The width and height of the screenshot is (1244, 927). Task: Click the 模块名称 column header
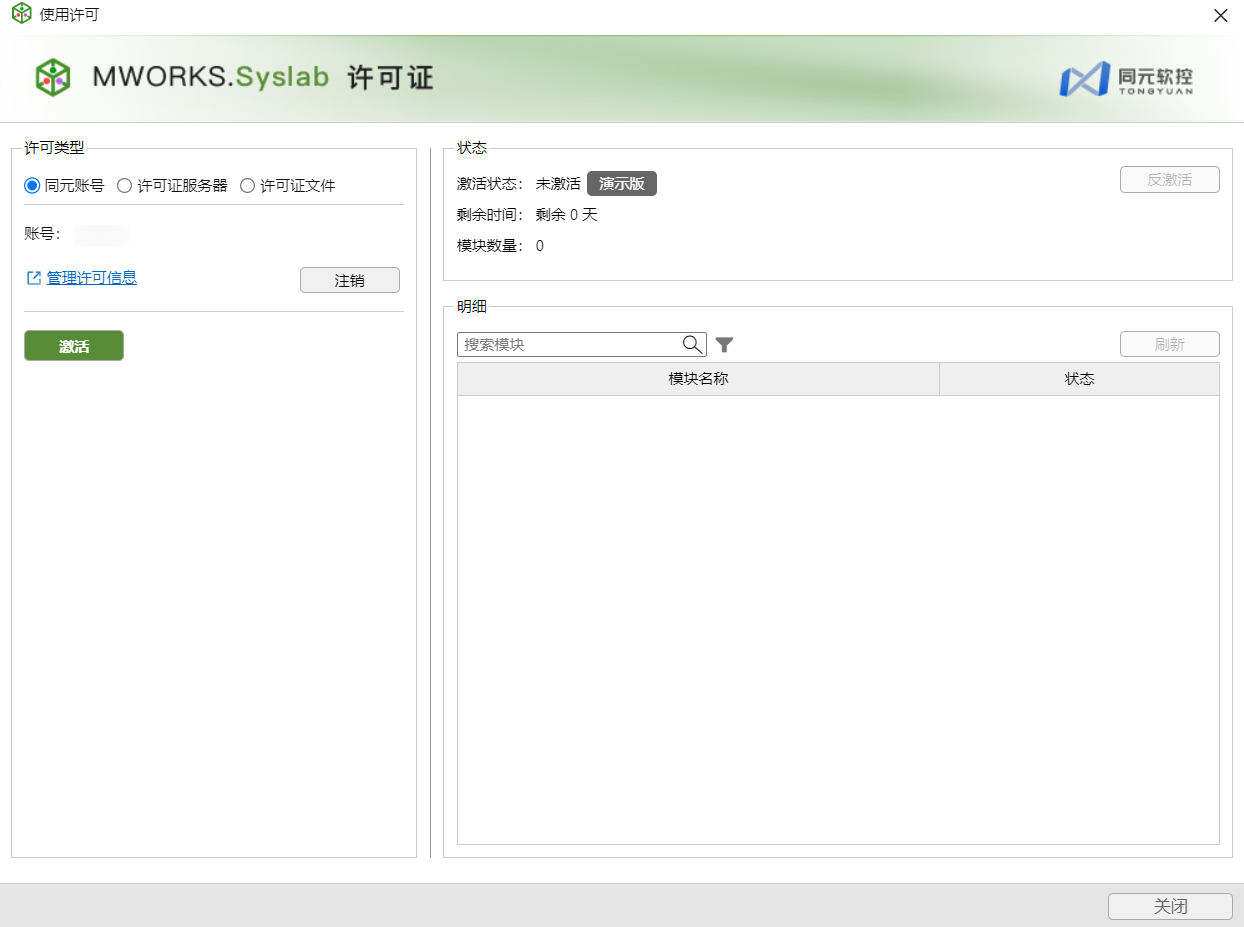point(698,379)
